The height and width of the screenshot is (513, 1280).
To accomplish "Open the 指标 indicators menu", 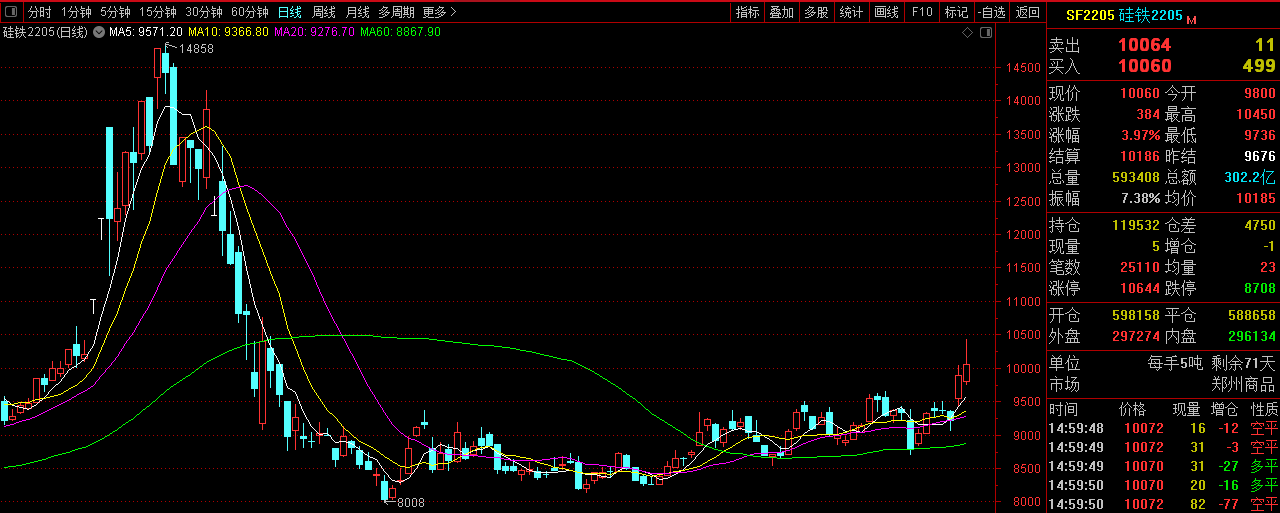I will 747,12.
